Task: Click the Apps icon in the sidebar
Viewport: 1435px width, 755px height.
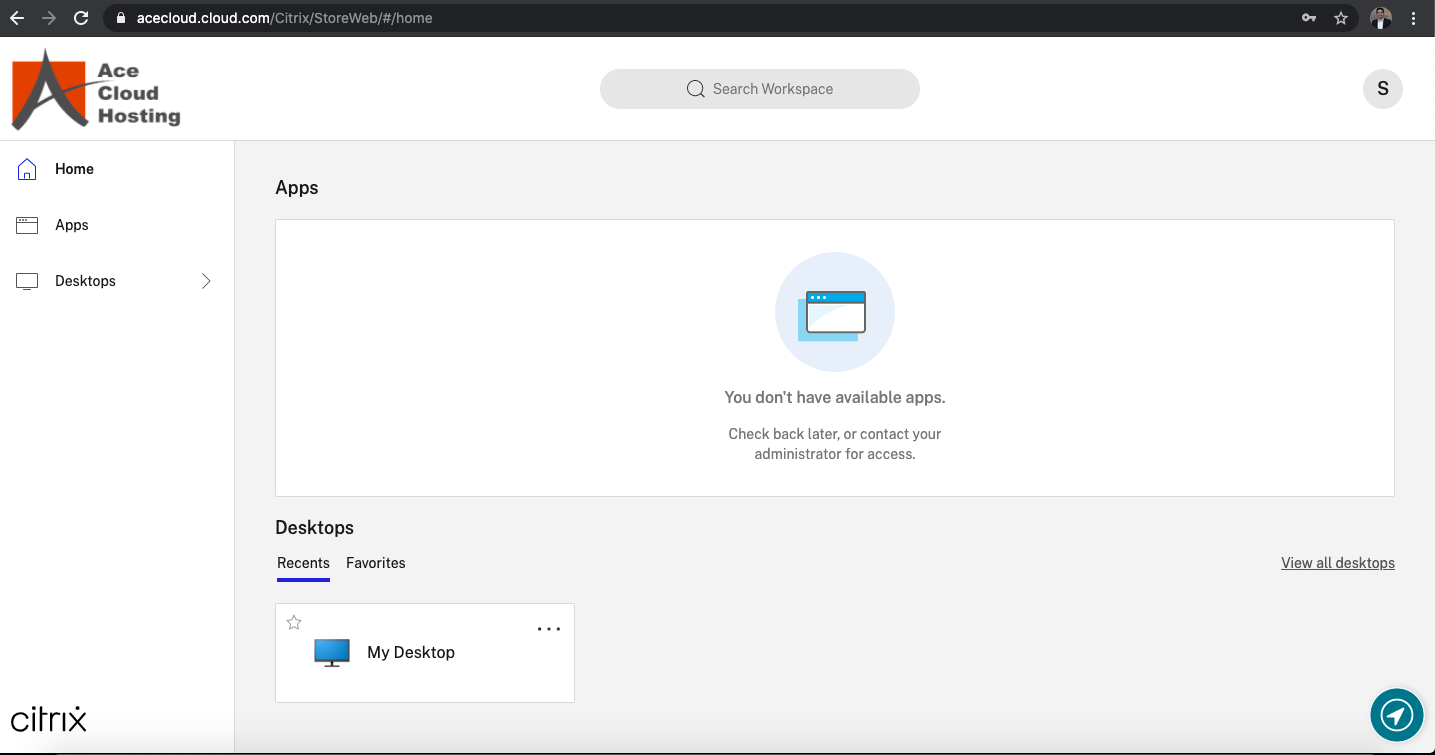Action: (x=27, y=225)
